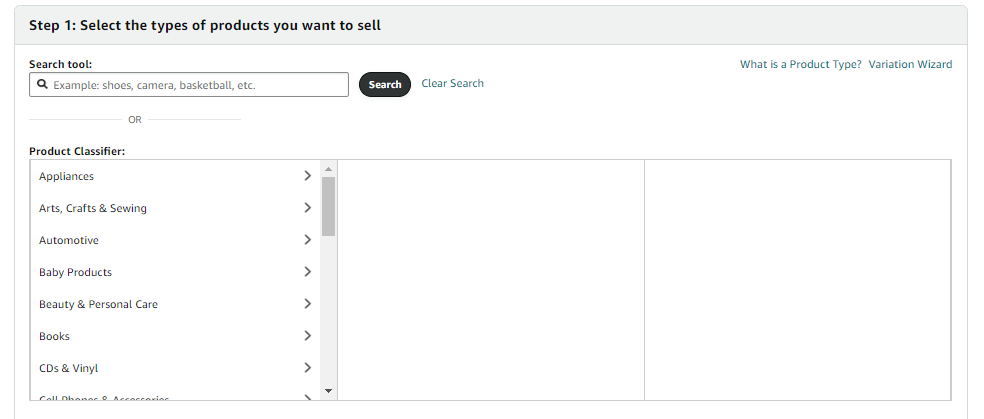The width and height of the screenshot is (984, 419).
Task: Click the Clear Search link
Action: click(x=452, y=83)
